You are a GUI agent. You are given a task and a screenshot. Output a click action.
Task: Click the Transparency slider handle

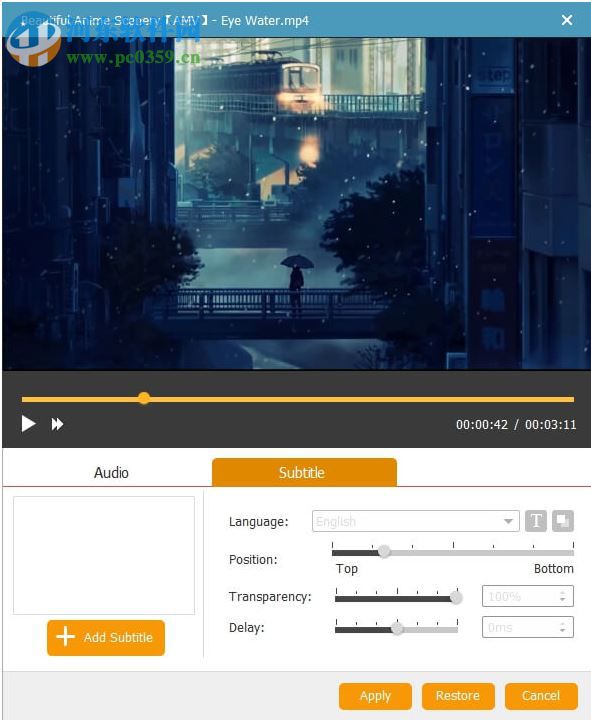(x=456, y=597)
